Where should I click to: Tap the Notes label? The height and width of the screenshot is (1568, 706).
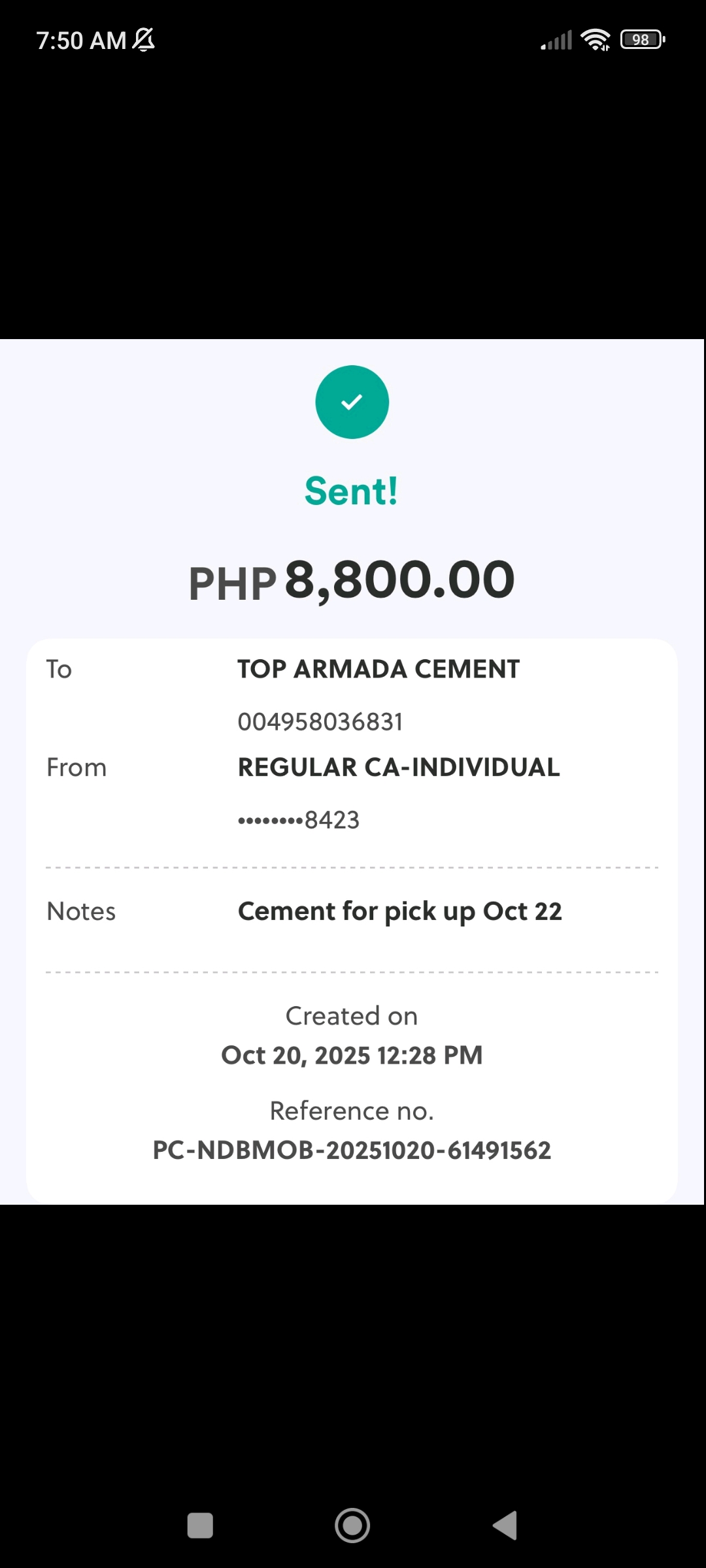click(81, 911)
